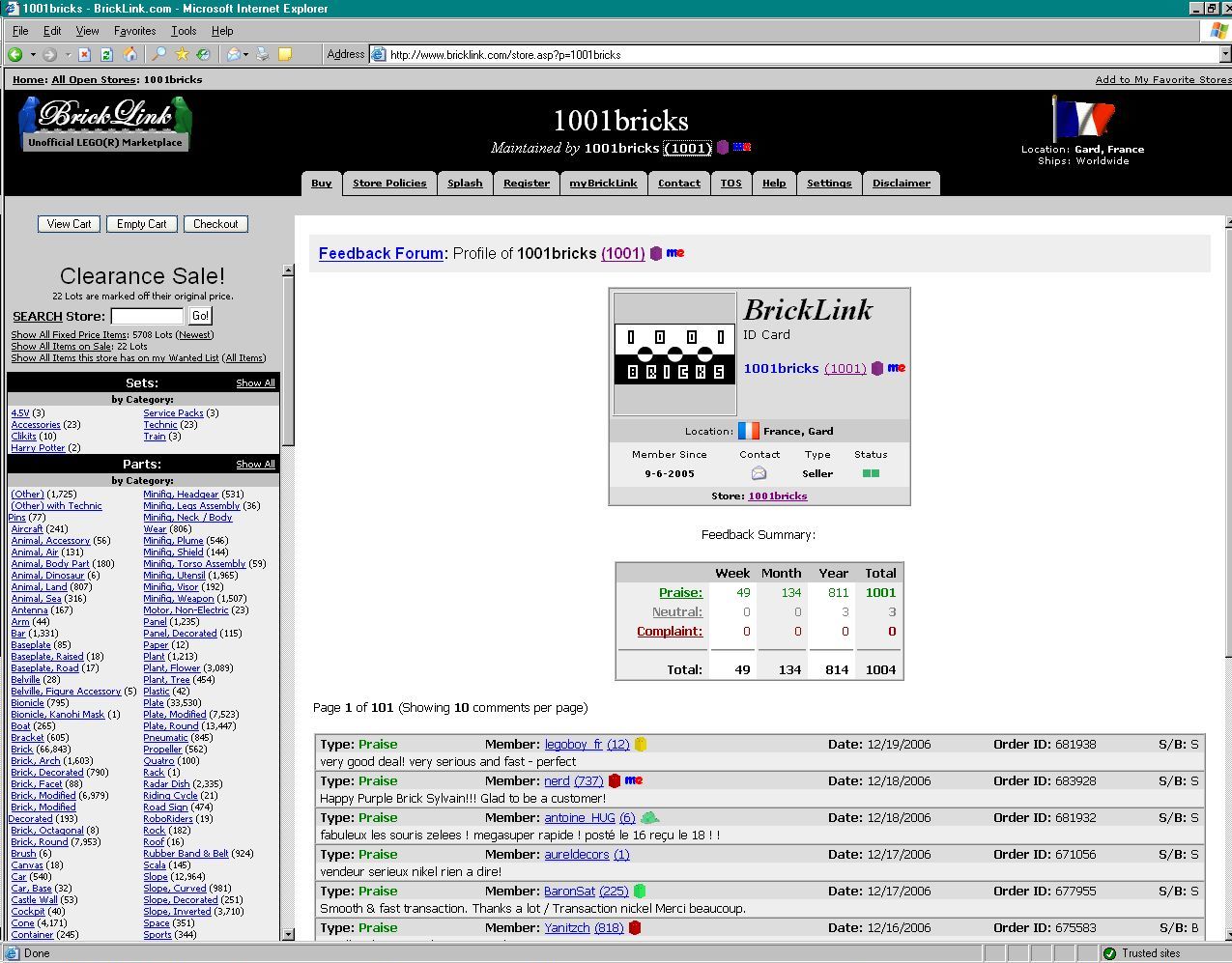Click the yellow brick icon beside legoboy_fr

[640, 744]
